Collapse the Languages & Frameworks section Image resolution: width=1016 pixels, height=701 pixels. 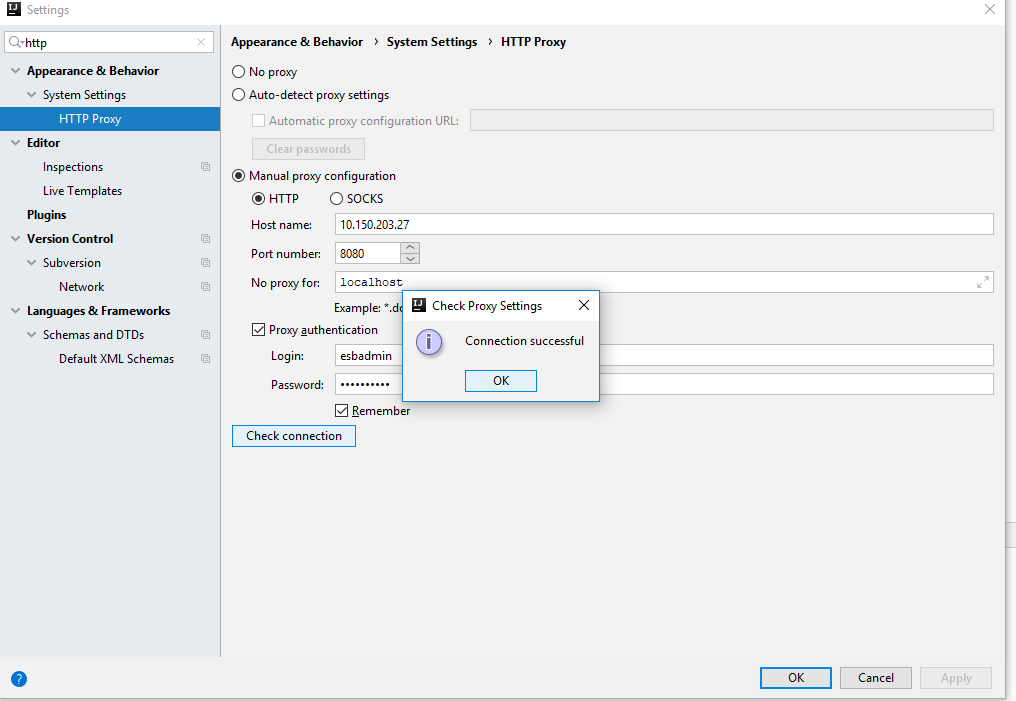[x=14, y=310]
